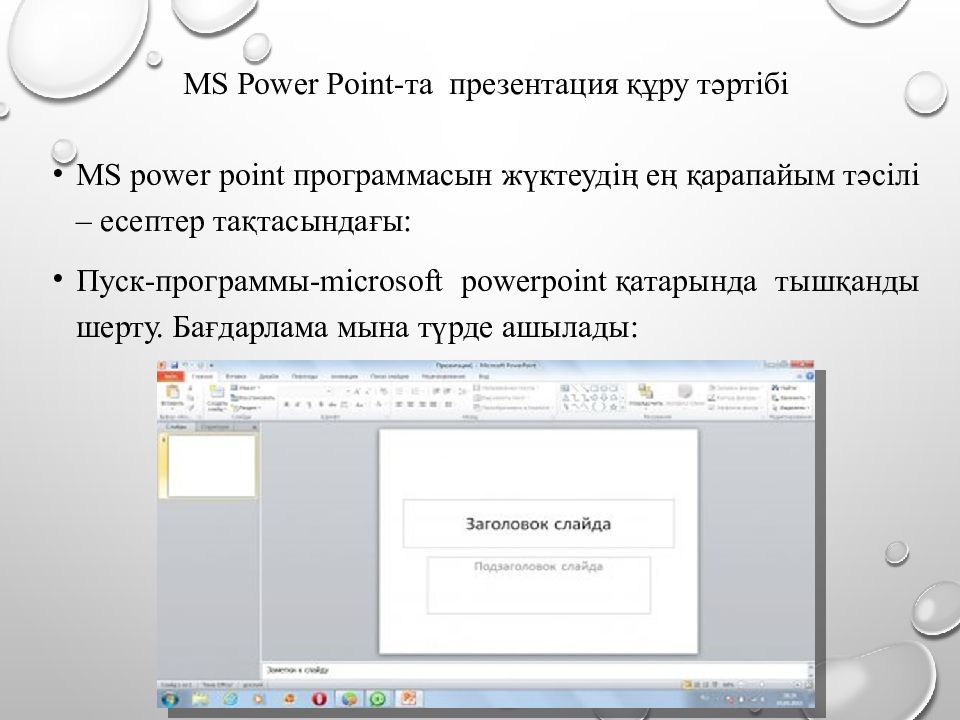The width and height of the screenshot is (960, 720).
Task: Click the Fit Slide to Window icon
Action: coord(808,684)
